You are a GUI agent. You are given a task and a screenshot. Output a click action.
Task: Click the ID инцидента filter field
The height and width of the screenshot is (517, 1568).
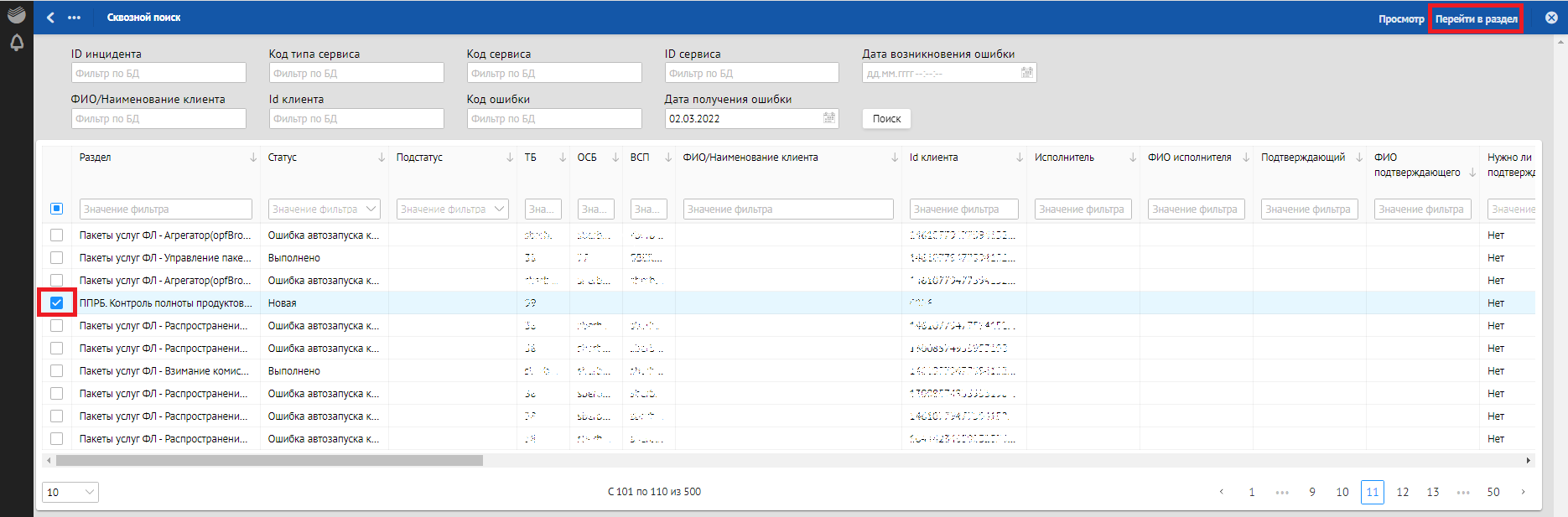(x=158, y=73)
